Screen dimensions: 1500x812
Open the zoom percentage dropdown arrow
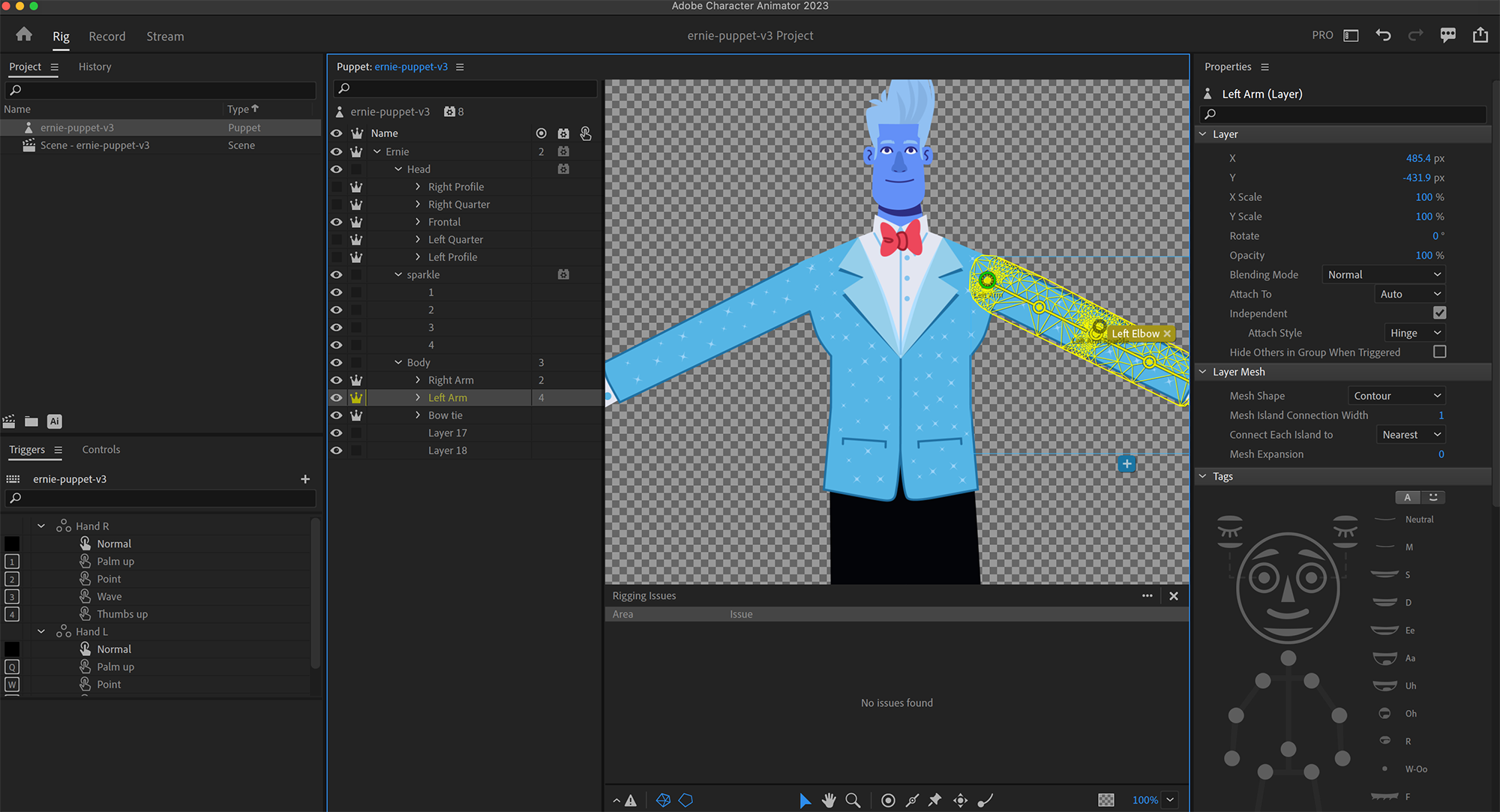[x=1170, y=800]
